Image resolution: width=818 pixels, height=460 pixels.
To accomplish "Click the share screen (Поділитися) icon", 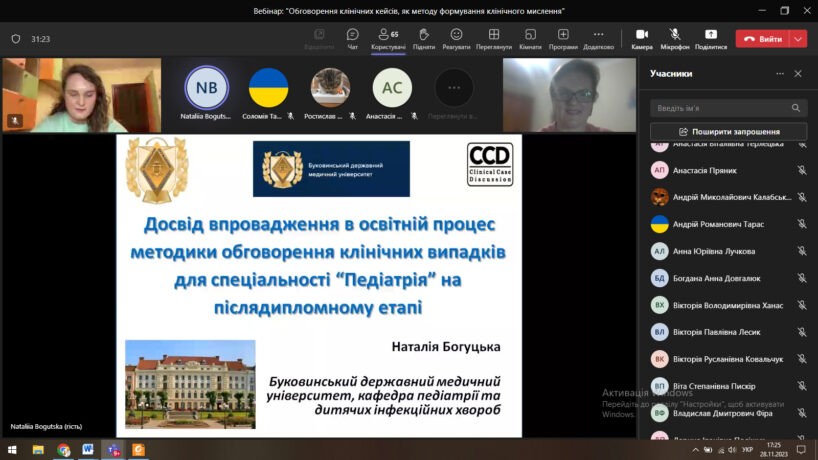I will pyautogui.click(x=711, y=38).
